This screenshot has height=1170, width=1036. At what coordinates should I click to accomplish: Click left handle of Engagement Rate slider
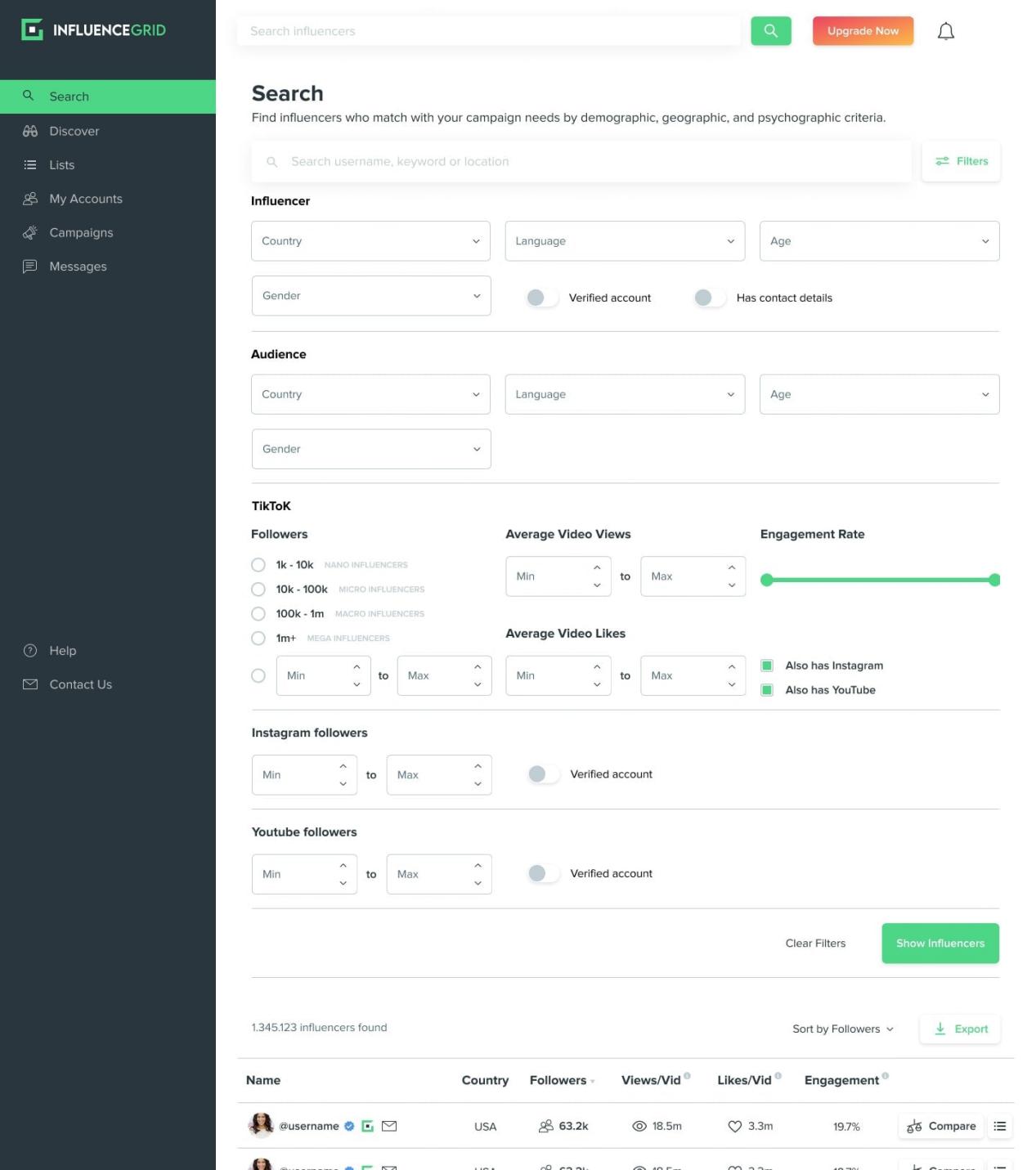click(766, 580)
